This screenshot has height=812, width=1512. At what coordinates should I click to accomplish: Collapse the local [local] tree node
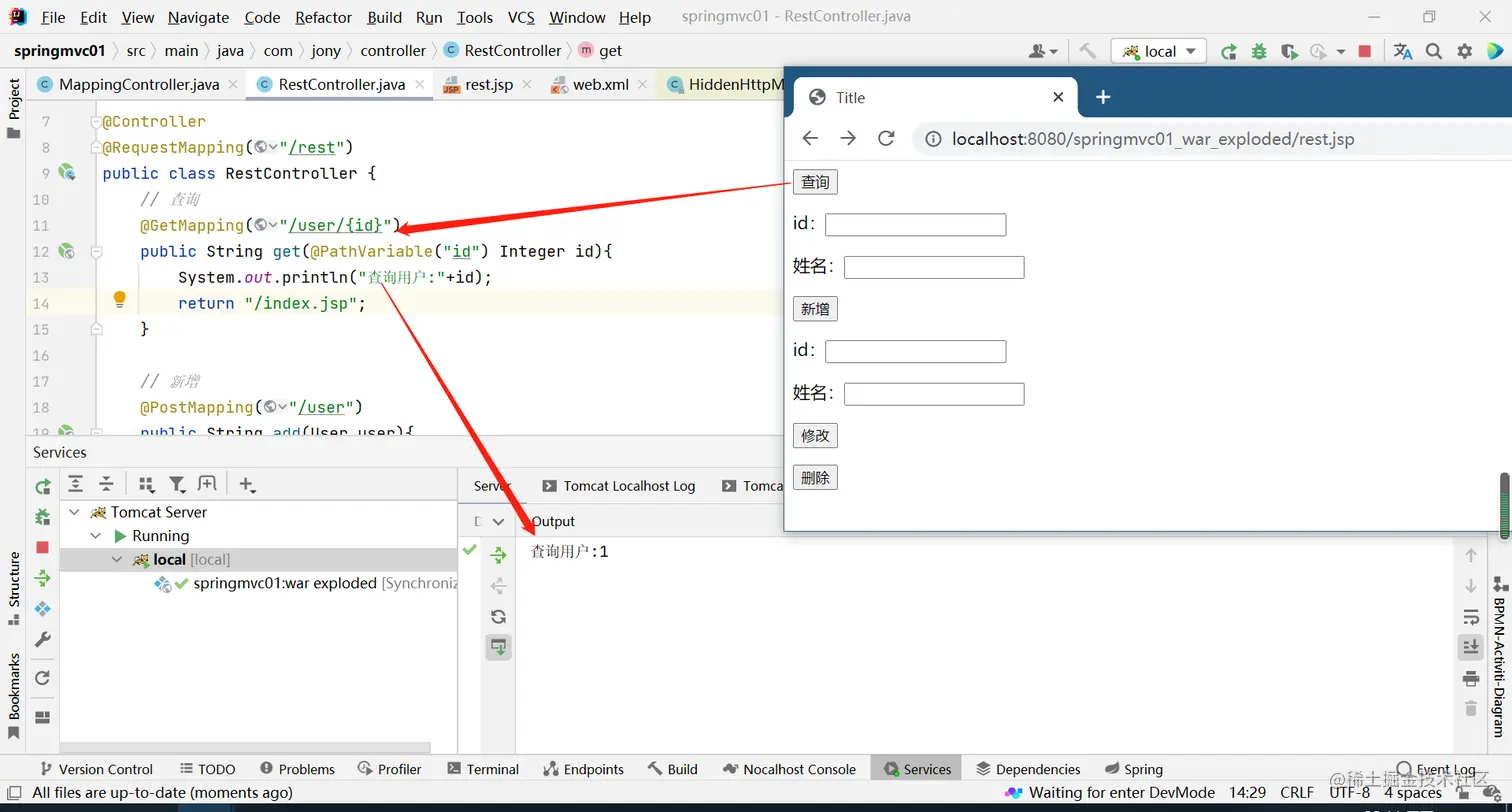pos(118,560)
